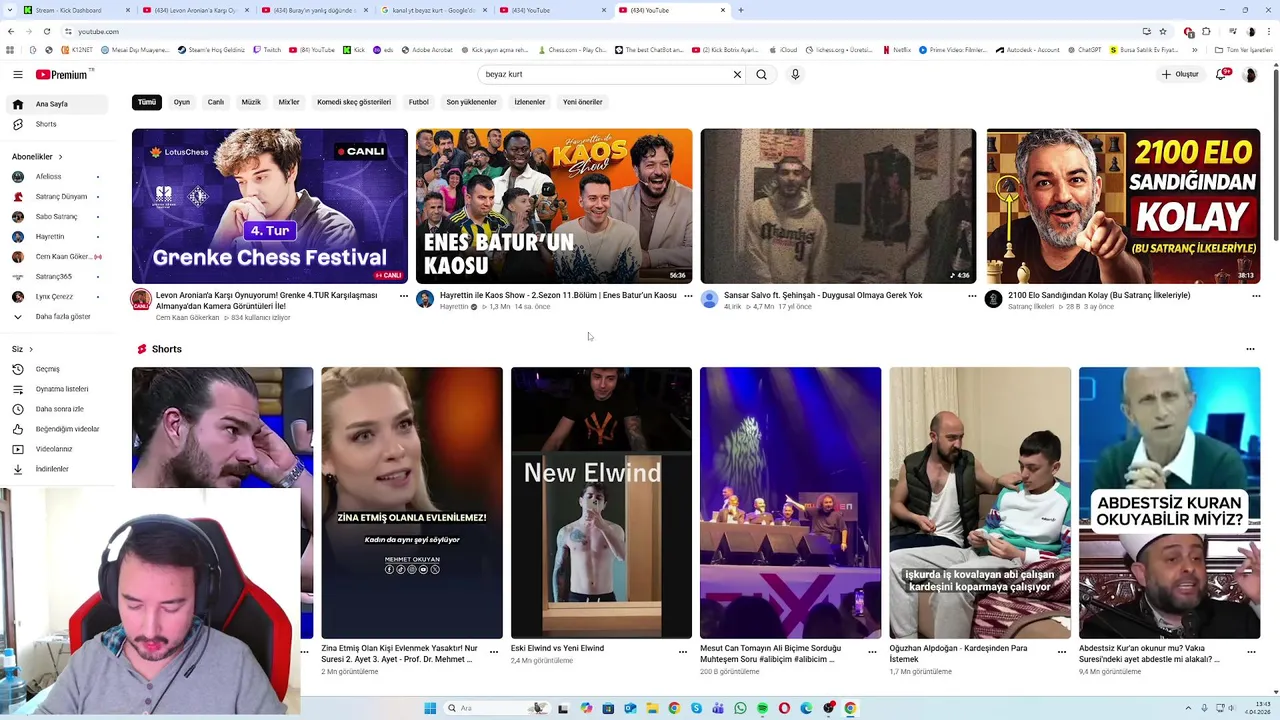
Task: Open options for Hayrettin Kaos Show video
Action: (688, 296)
